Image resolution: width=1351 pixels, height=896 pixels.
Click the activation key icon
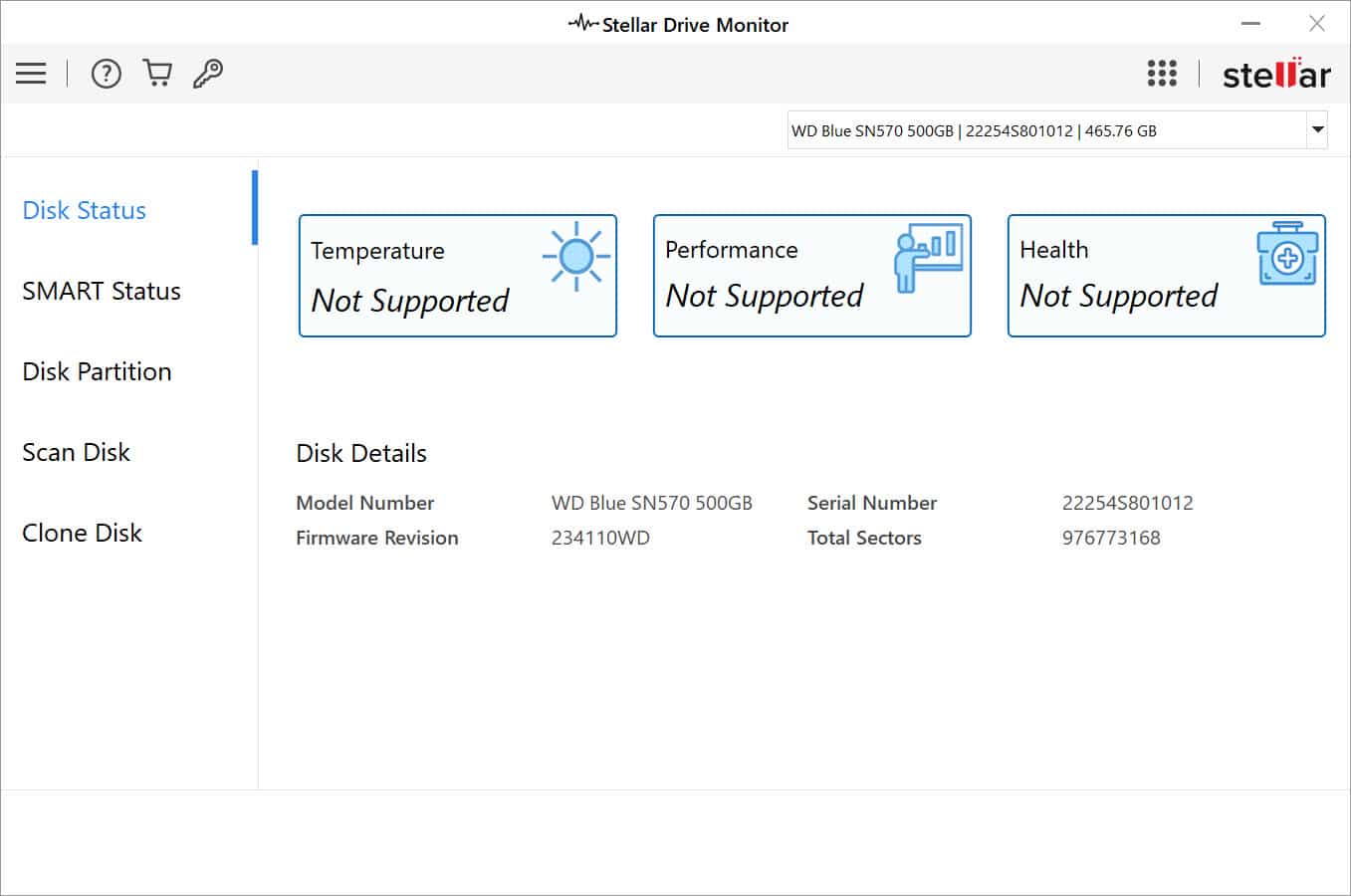(207, 73)
